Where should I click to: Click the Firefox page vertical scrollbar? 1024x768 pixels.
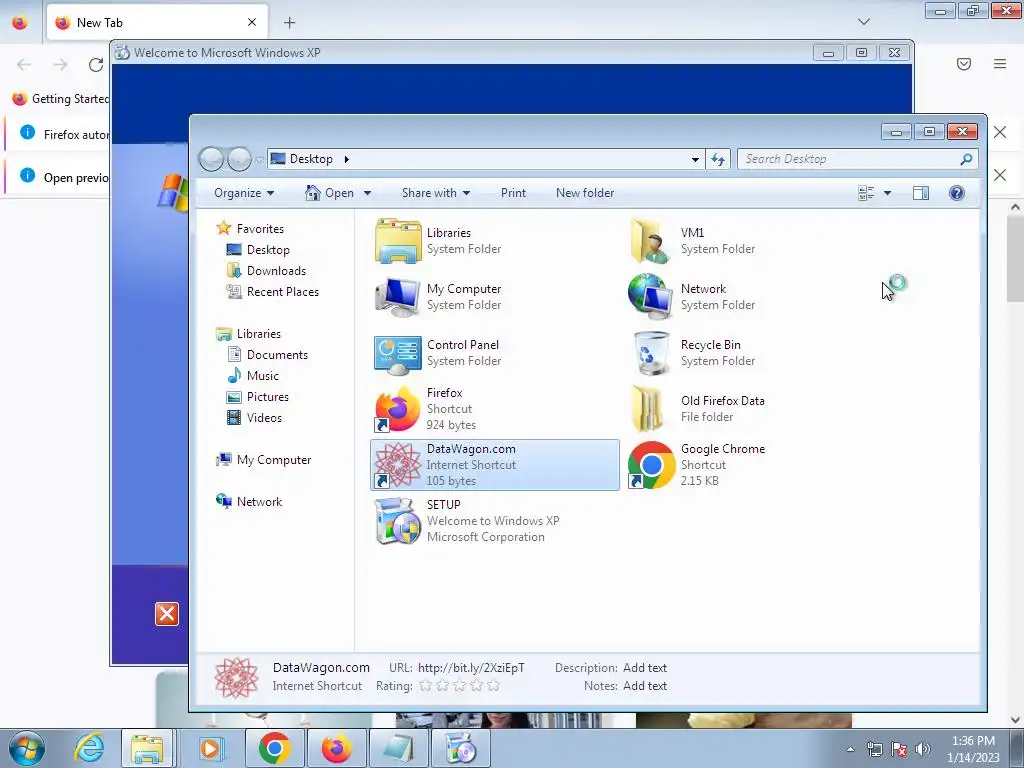point(1016,261)
